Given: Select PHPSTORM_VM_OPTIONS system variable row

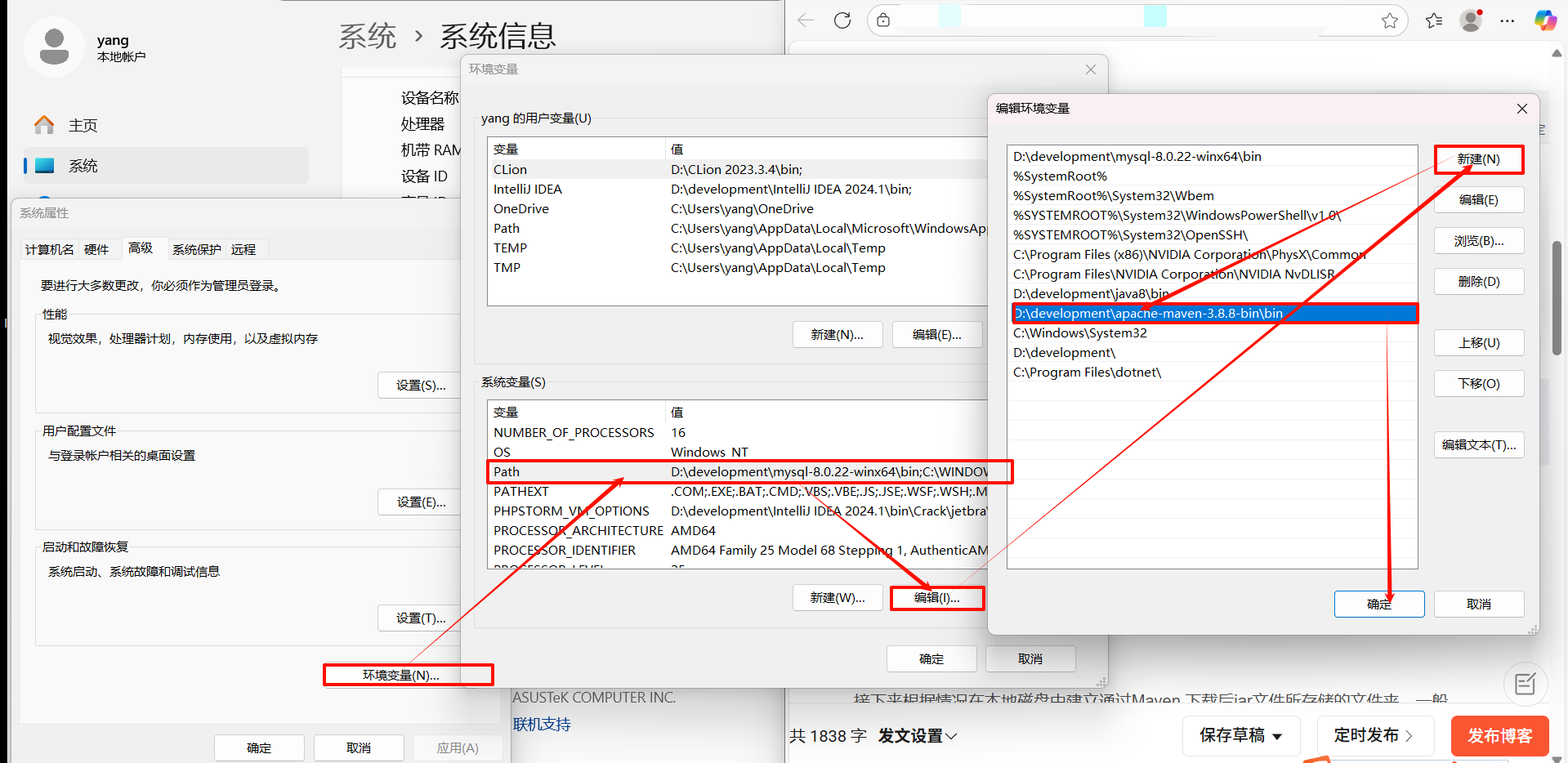Looking at the screenshot, I should pos(739,511).
